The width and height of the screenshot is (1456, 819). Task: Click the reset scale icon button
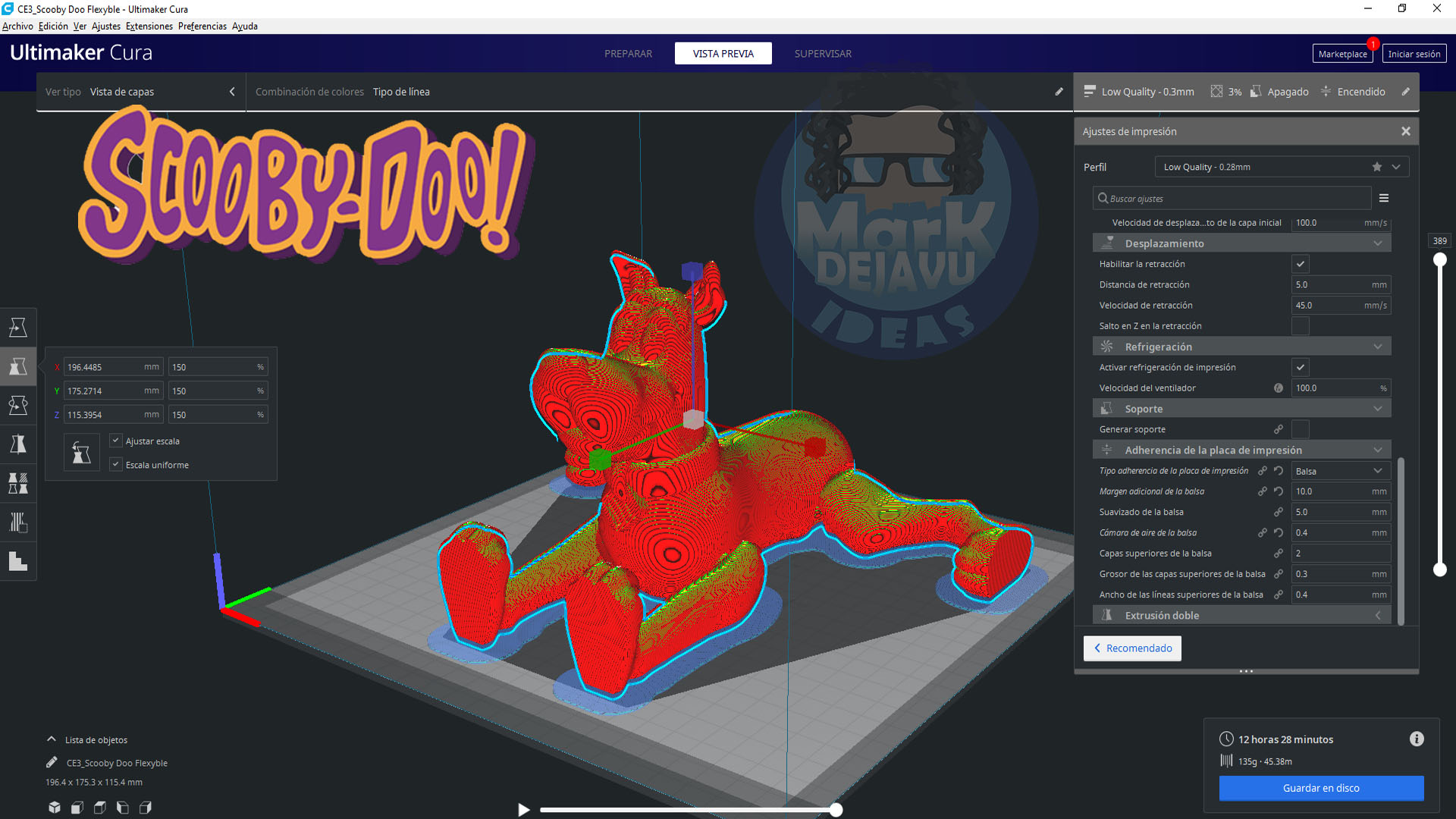click(81, 453)
